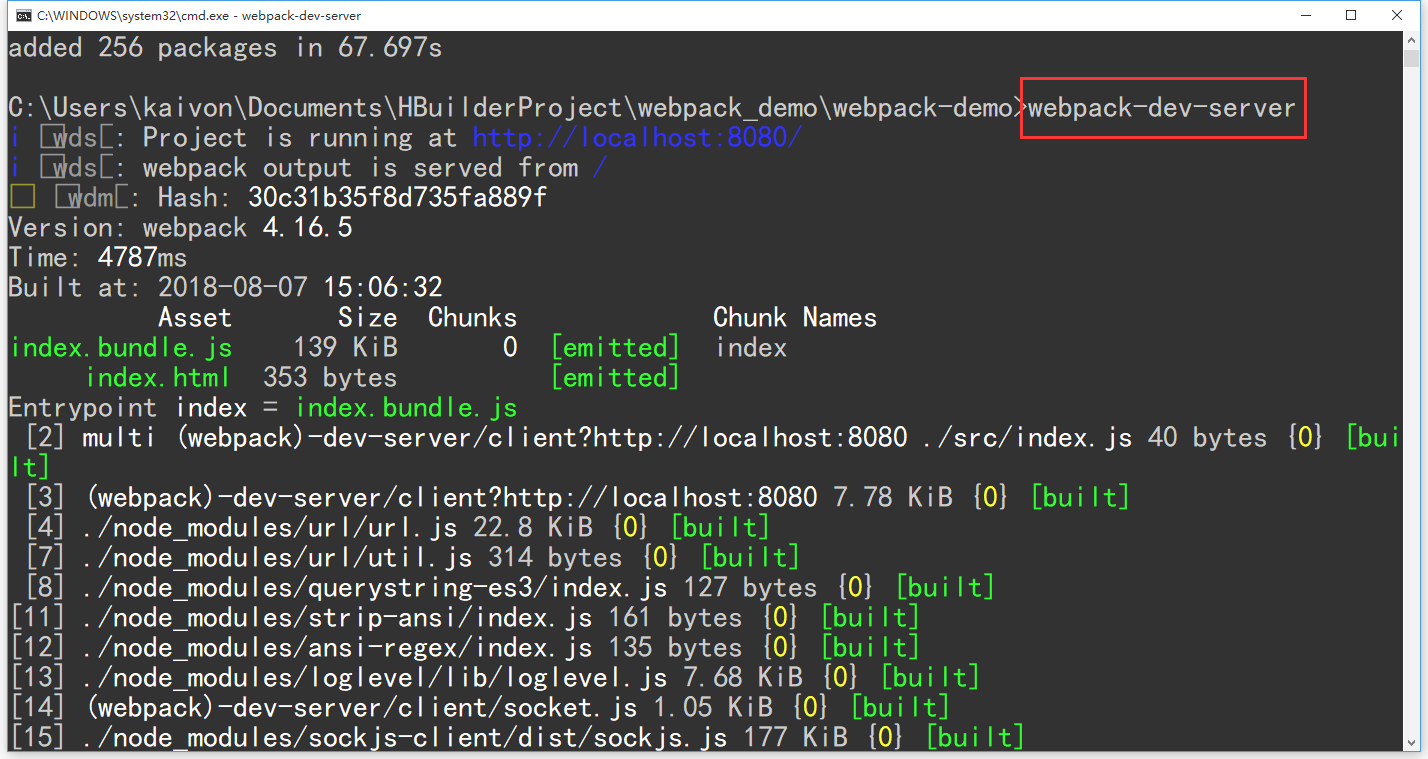This screenshot has height=759, width=1428.
Task: Click the working directory path prompt
Action: tap(517, 107)
